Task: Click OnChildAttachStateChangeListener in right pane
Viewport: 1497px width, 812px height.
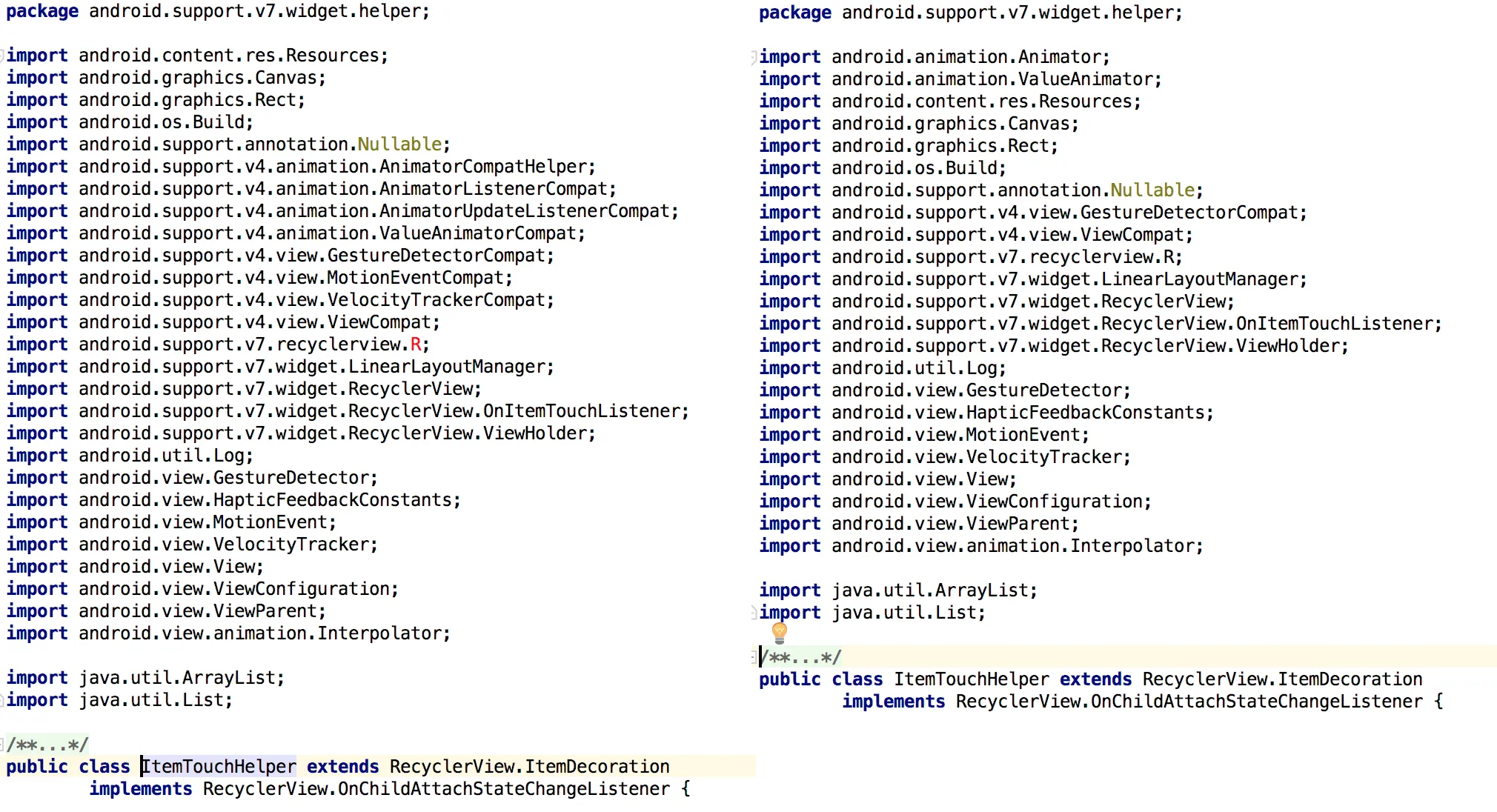Action: click(x=1256, y=701)
